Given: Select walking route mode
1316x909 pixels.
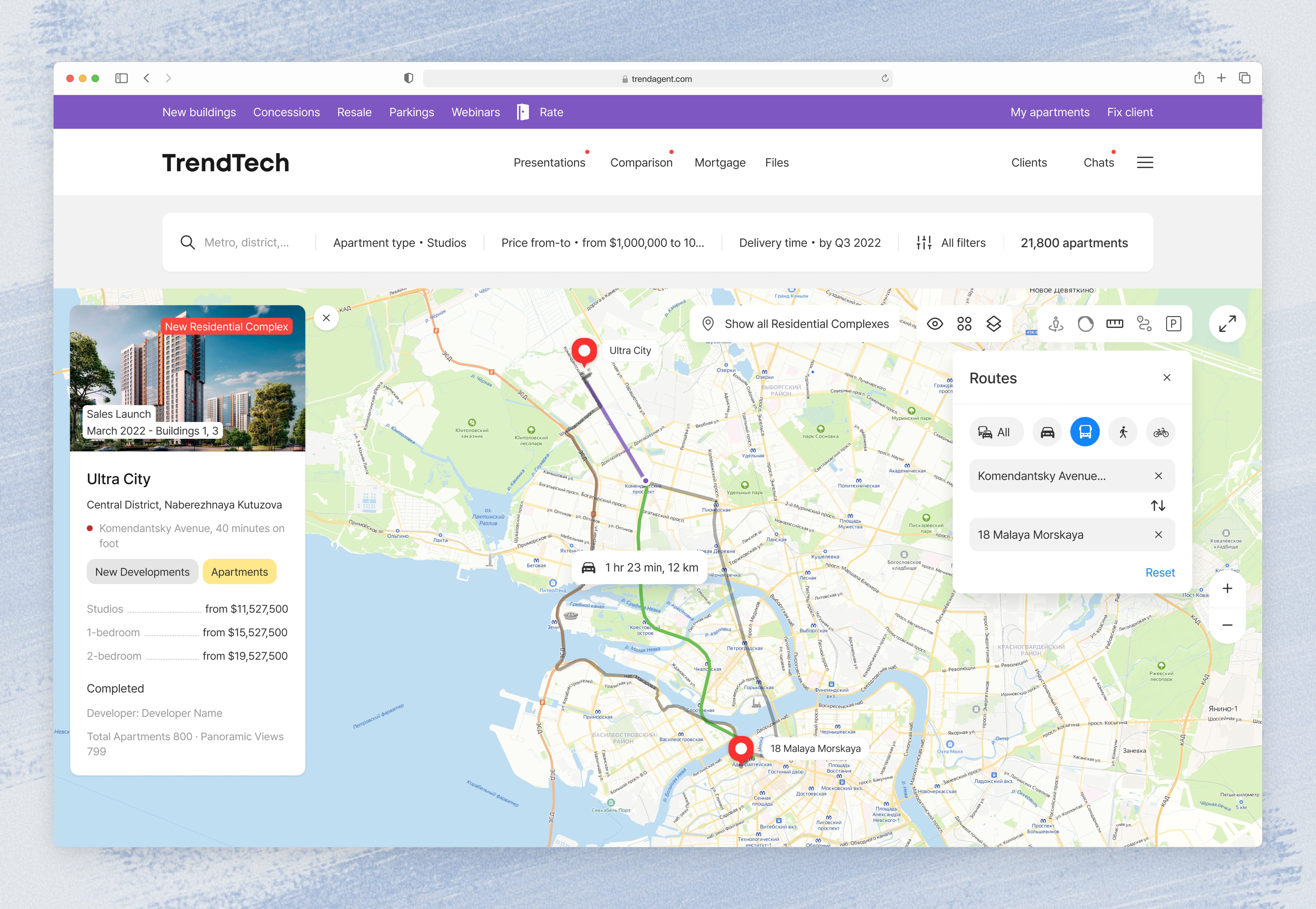Looking at the screenshot, I should coord(1123,432).
